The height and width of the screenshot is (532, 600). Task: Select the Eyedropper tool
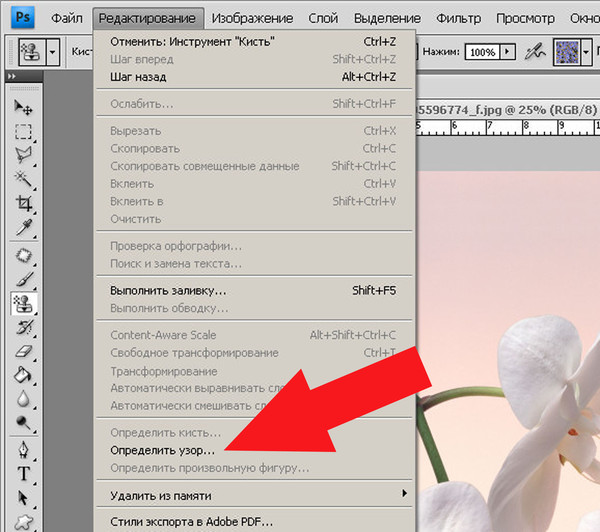tap(23, 227)
